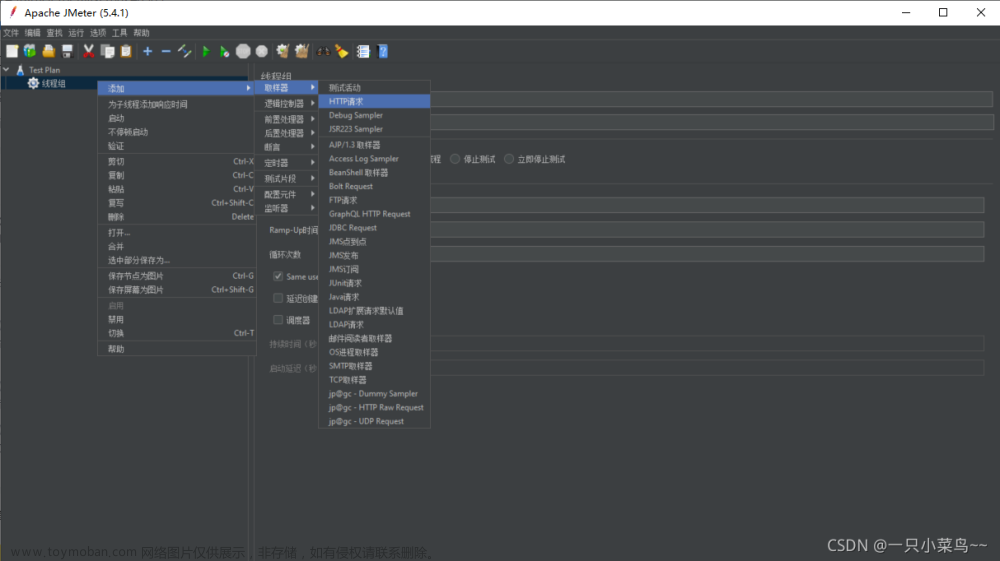Click the New test plan icon

pyautogui.click(x=11, y=51)
